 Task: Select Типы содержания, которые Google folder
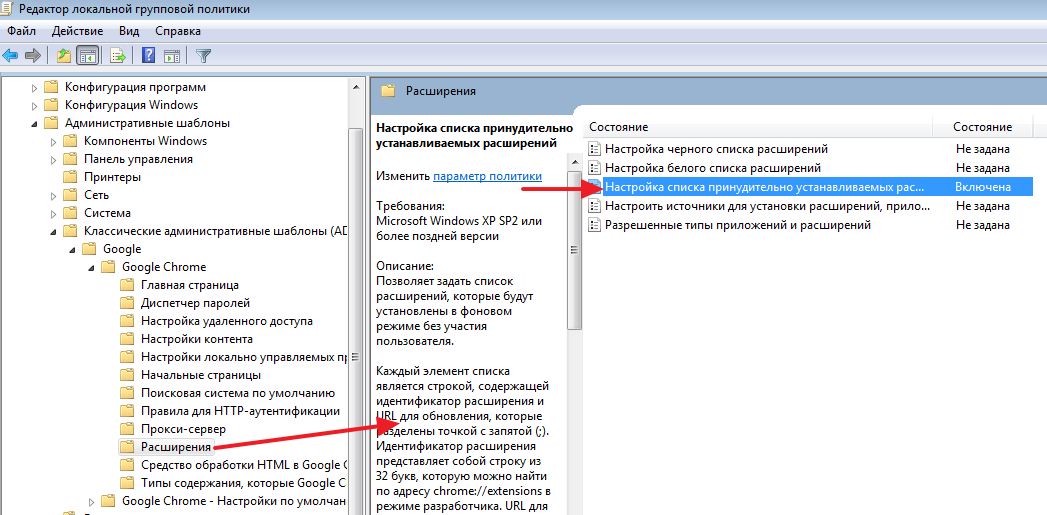tap(243, 483)
